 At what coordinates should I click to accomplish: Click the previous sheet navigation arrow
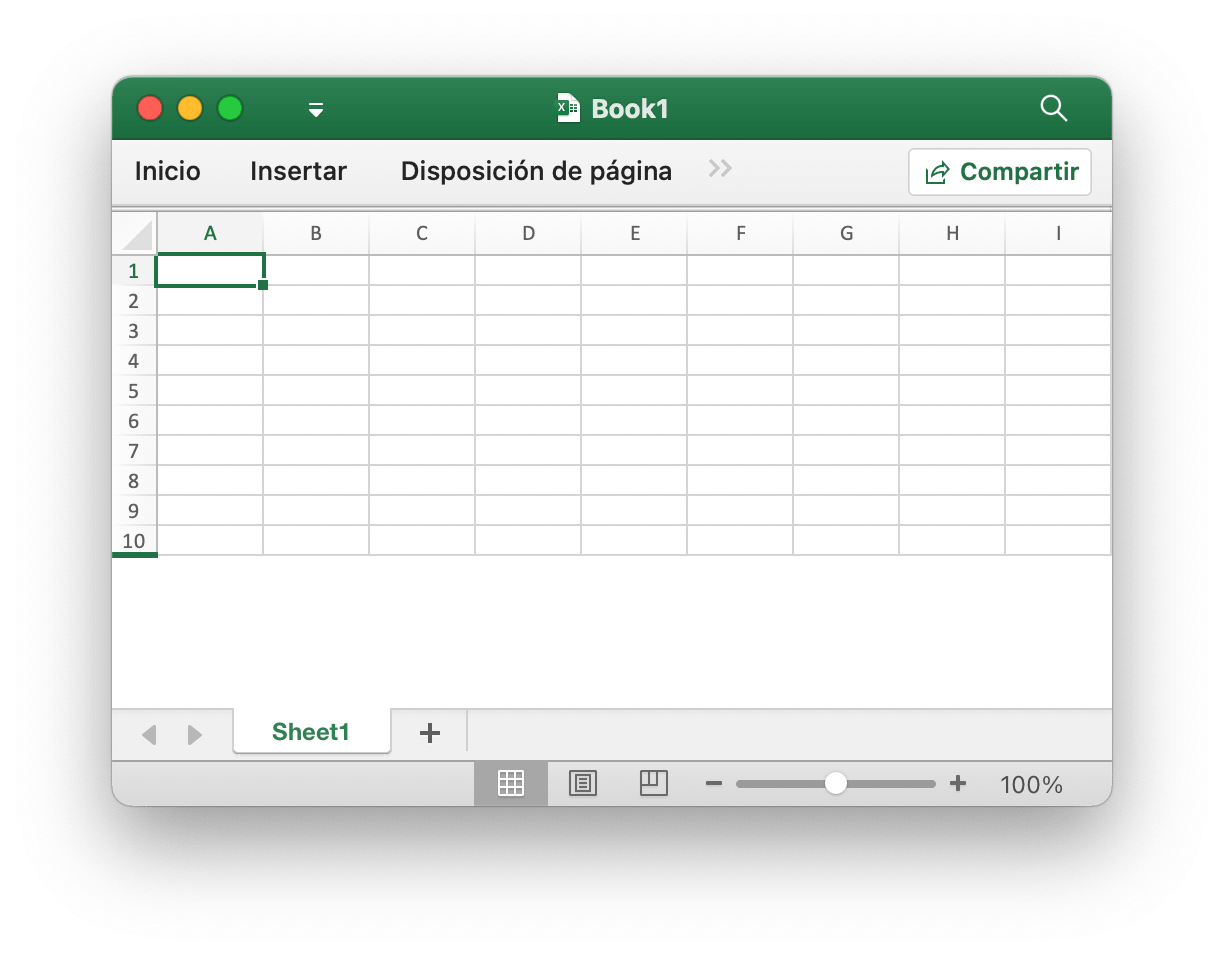click(x=148, y=733)
